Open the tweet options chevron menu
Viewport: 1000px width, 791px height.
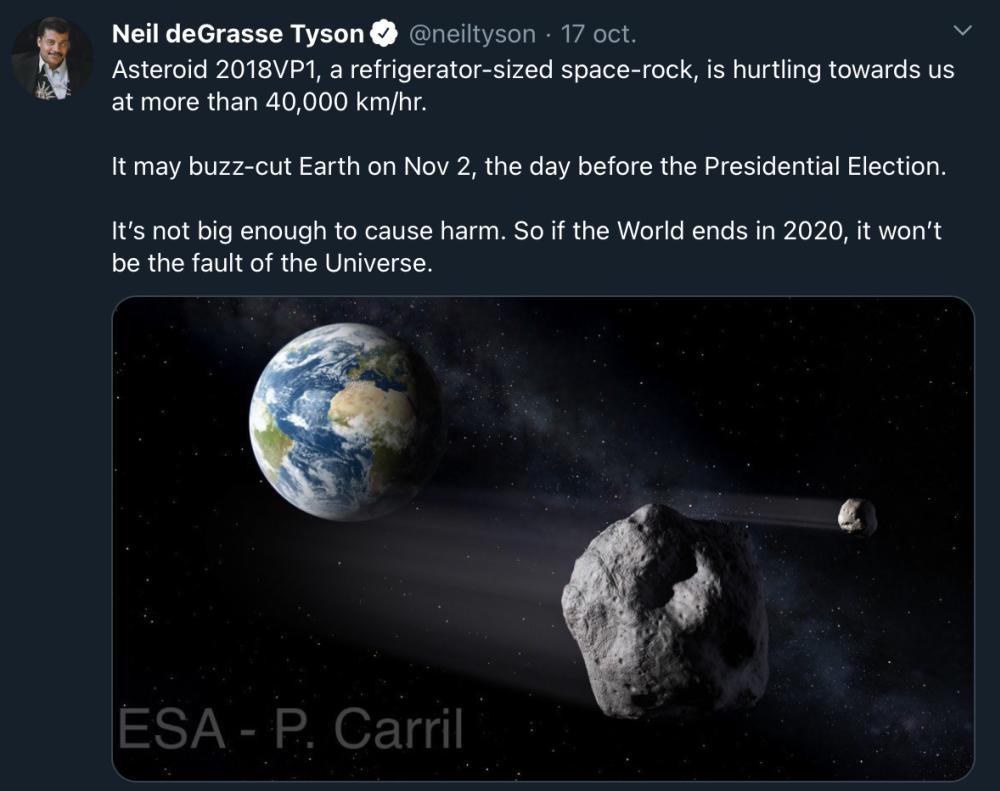coord(963,32)
